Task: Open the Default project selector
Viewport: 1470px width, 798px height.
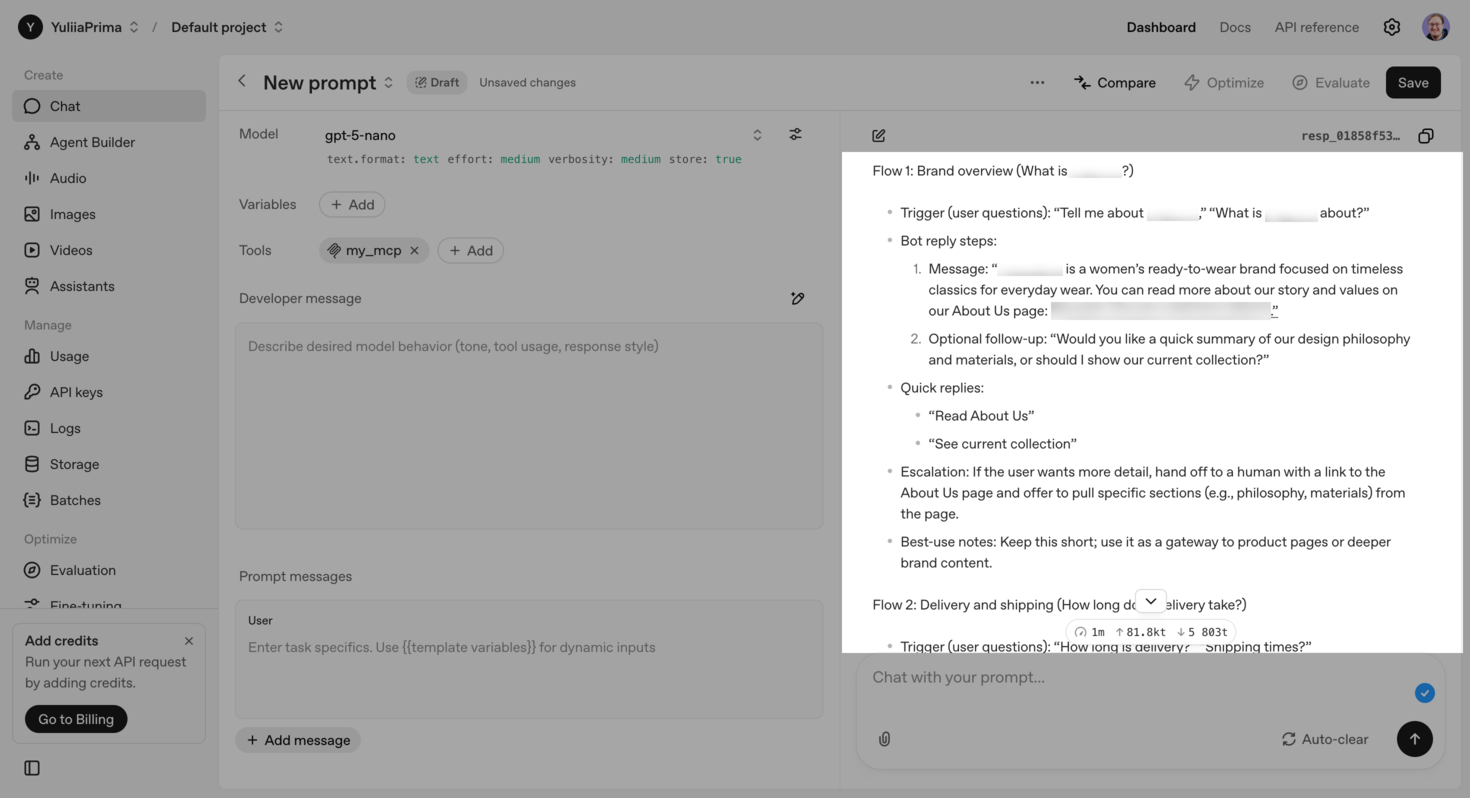Action: (219, 27)
